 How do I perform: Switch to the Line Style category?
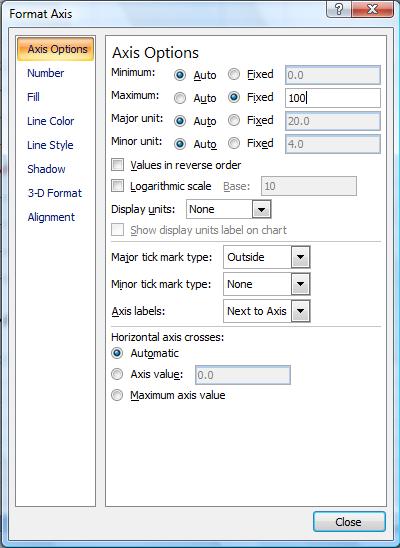50,145
